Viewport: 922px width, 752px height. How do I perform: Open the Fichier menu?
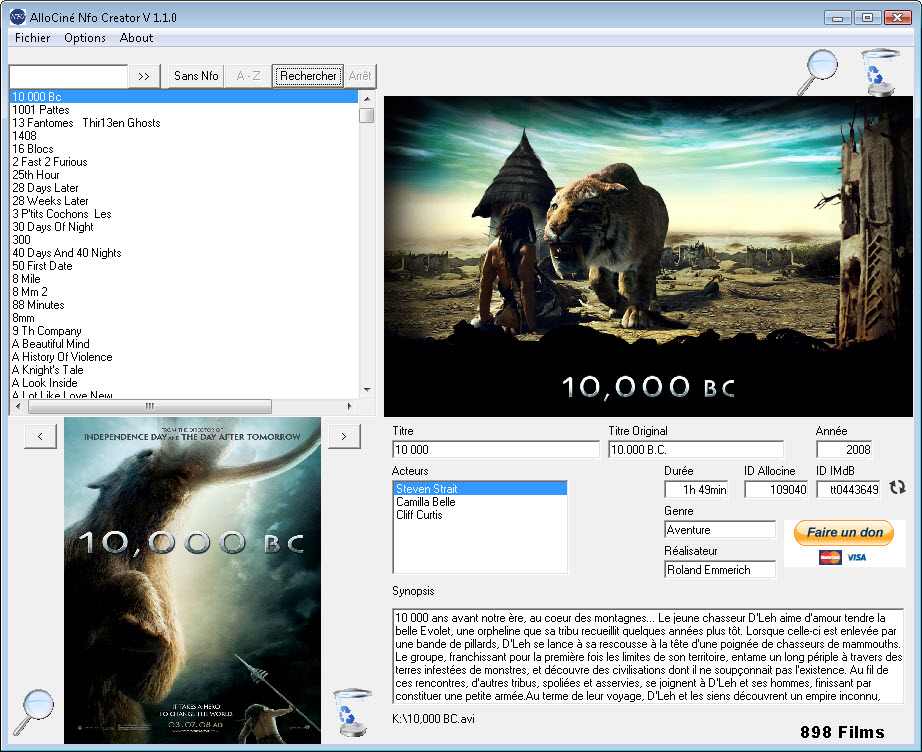click(32, 38)
